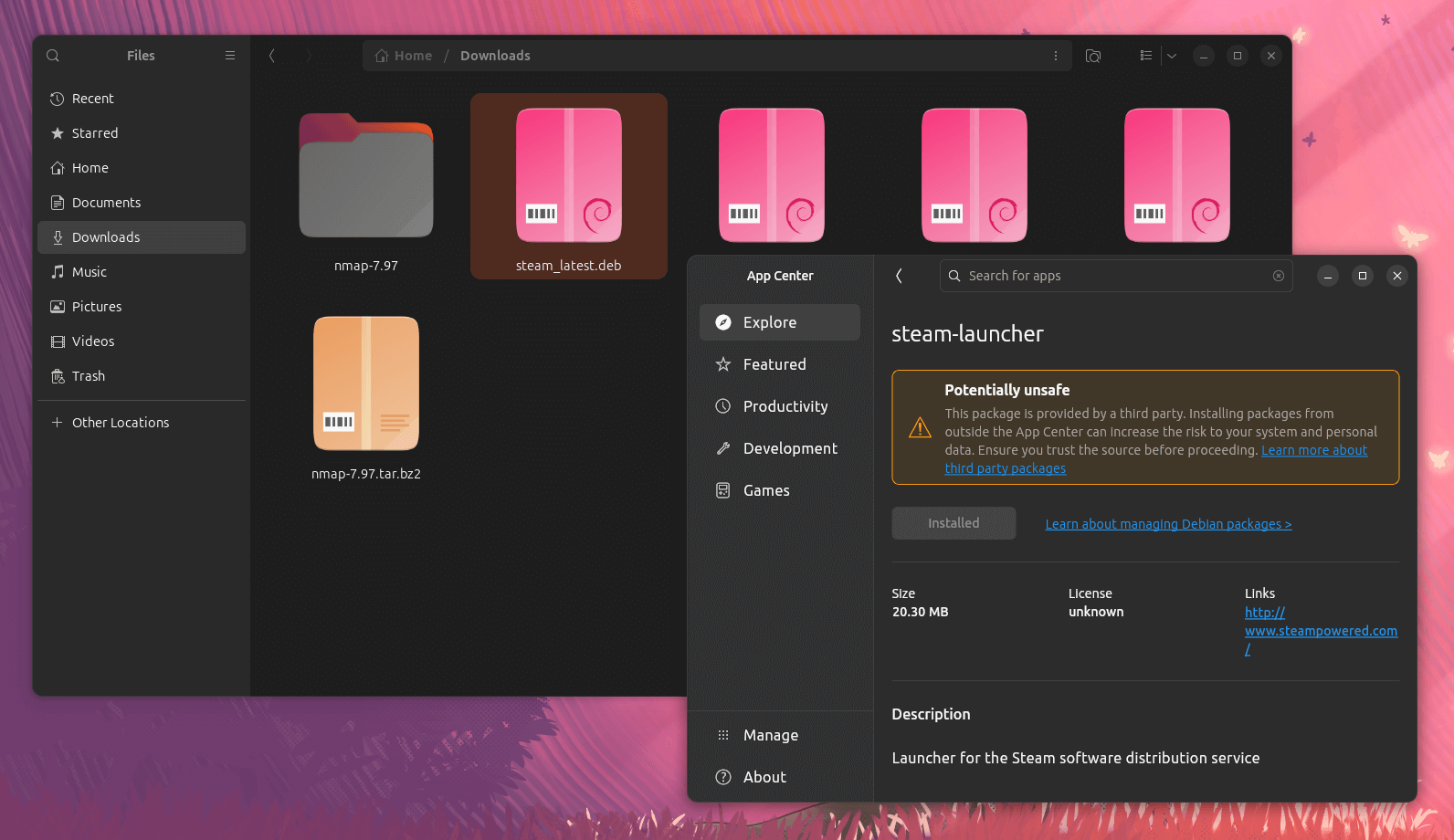
Task: Click Downloads in the Files path bar
Action: [x=495, y=56]
